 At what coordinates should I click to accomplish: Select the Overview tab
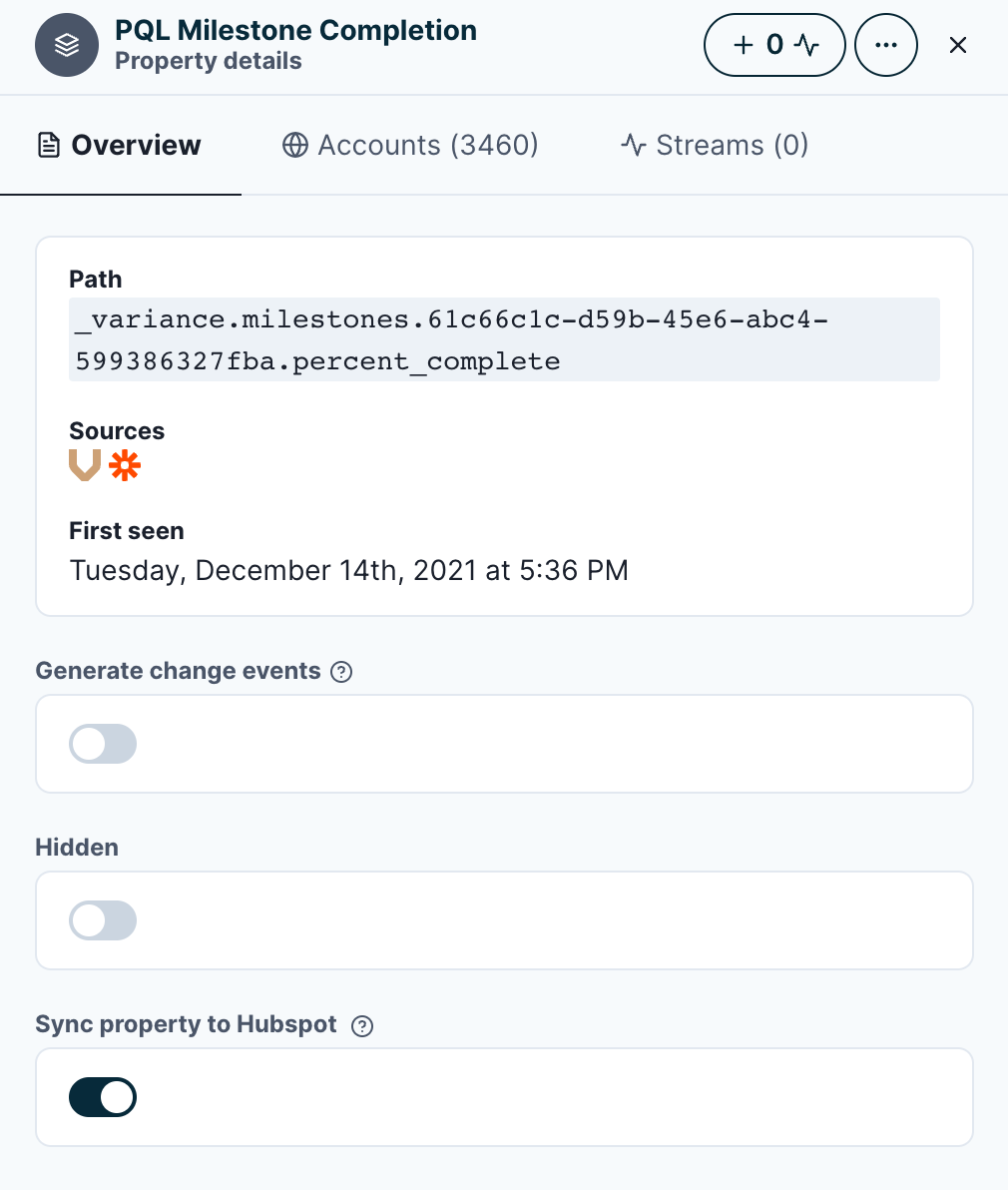pos(120,145)
